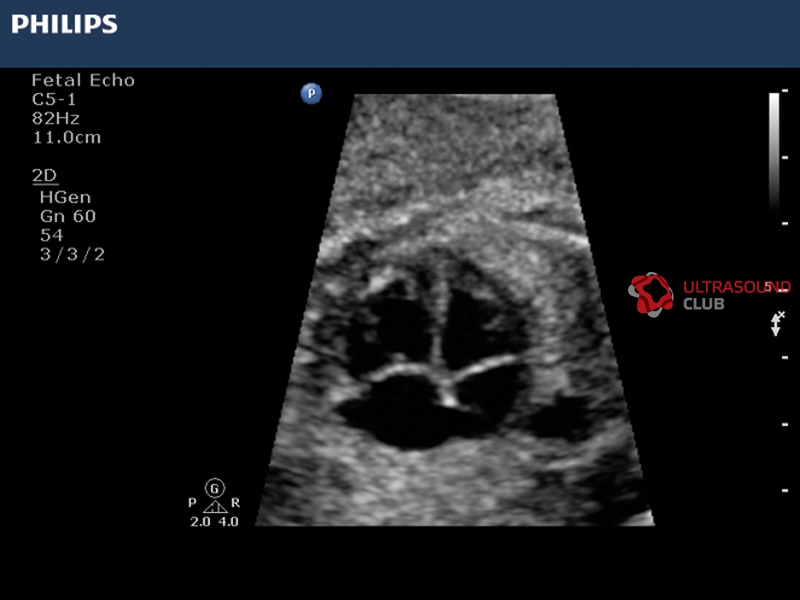Click the 'Gn 60' gain value
This screenshot has height=600, width=800.
[x=68, y=216]
